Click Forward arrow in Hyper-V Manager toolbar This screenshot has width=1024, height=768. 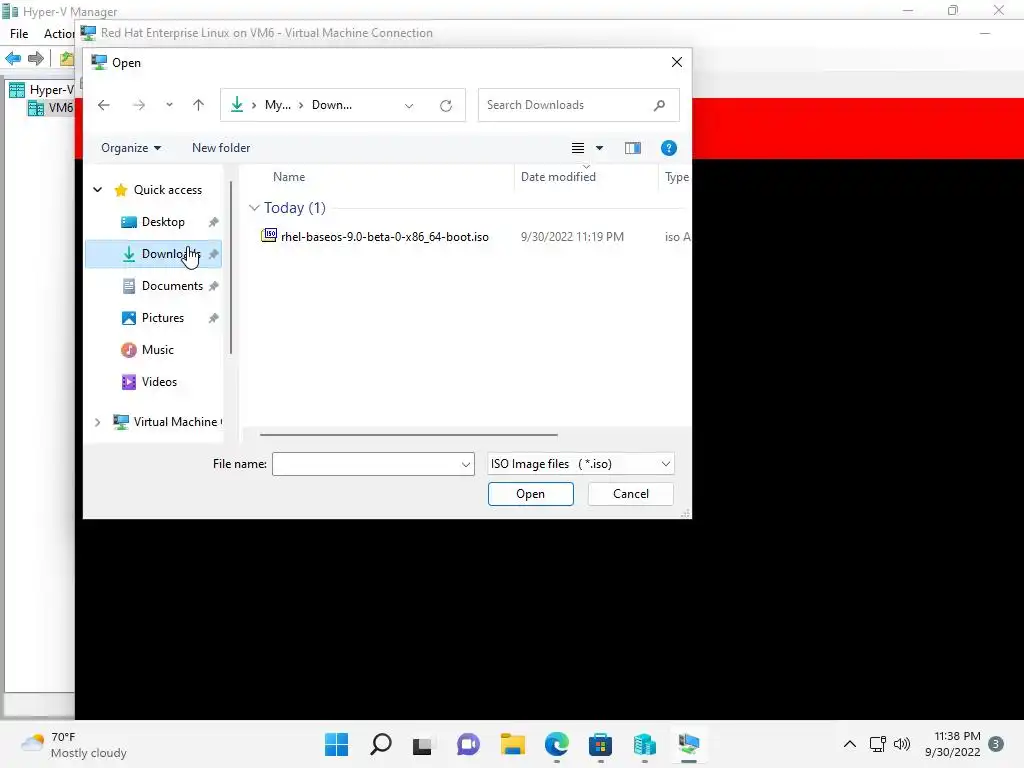36,59
